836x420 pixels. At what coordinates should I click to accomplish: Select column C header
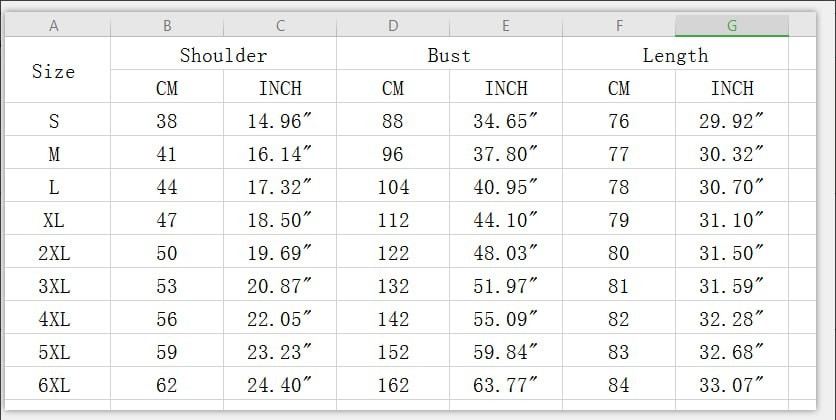tap(280, 26)
